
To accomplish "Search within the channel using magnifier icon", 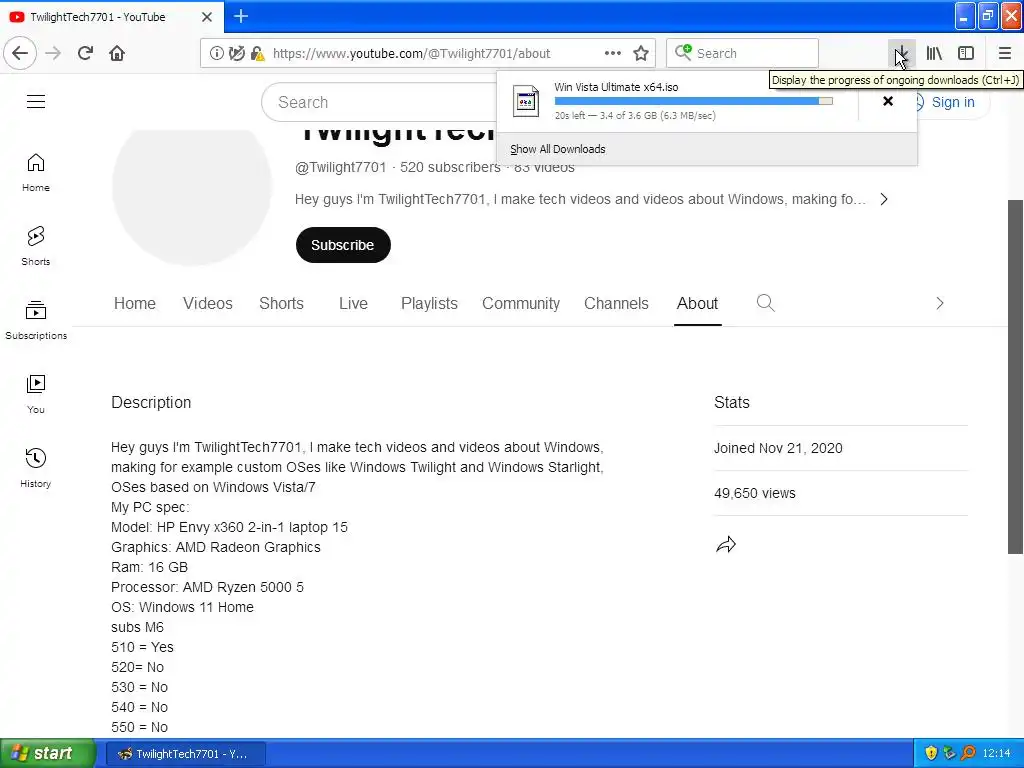I will coord(765,303).
